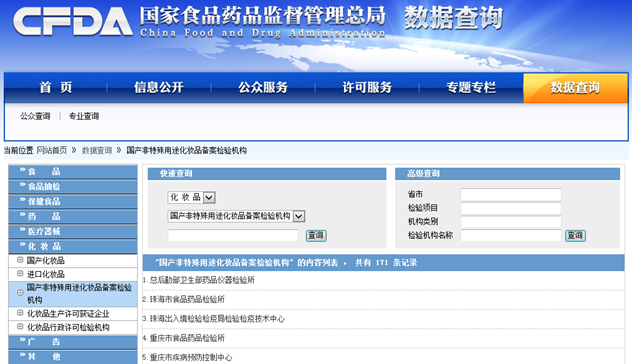Select 化妆品行政许可检验机构 tree item
Screen dimensions: 632x364
tap(68, 327)
